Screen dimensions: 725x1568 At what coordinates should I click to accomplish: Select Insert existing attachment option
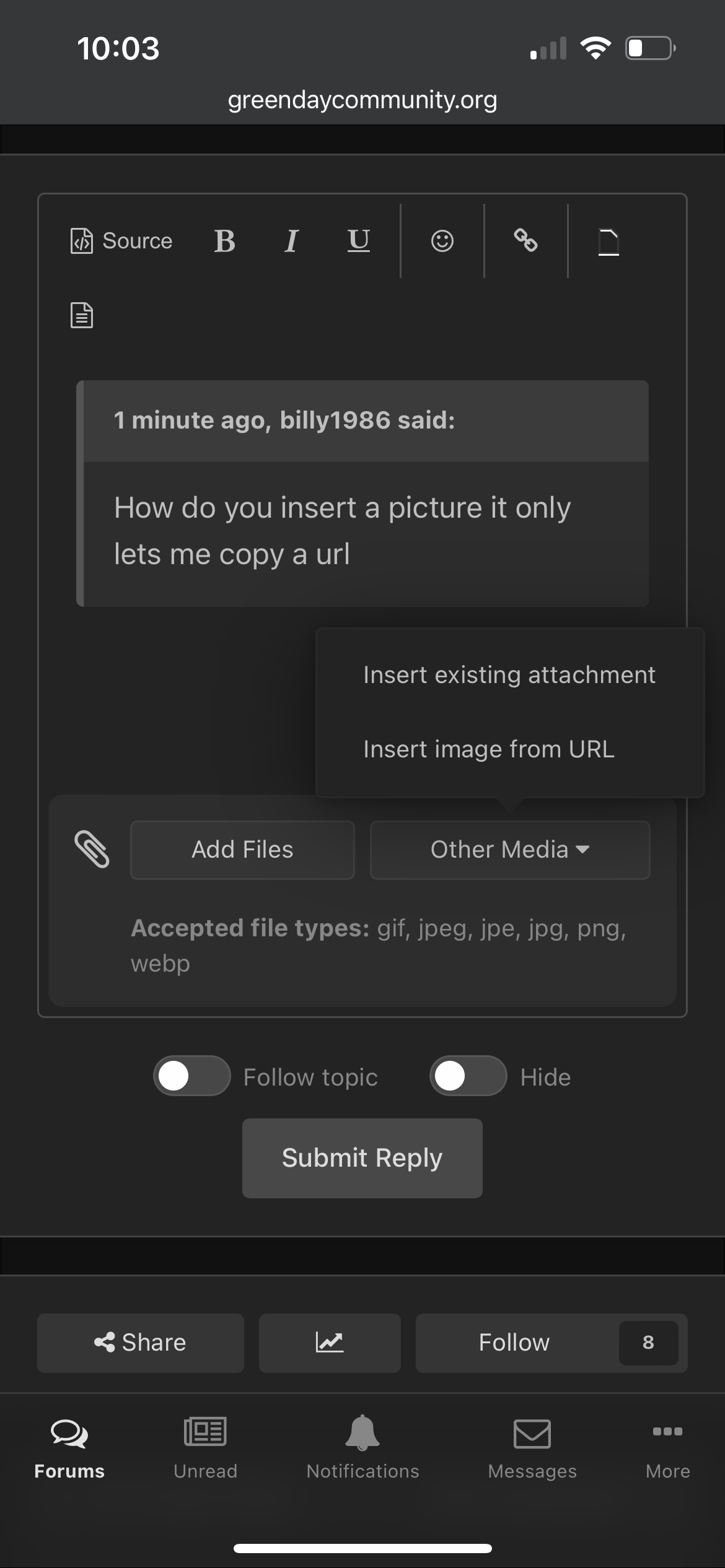point(509,675)
